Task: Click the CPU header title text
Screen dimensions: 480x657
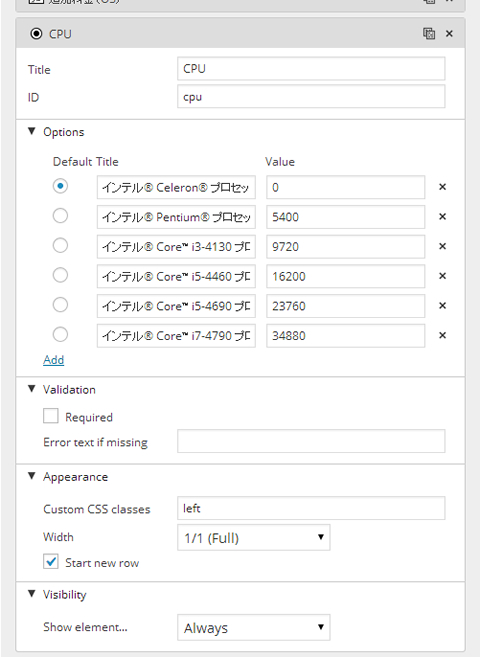Action: pos(60,34)
